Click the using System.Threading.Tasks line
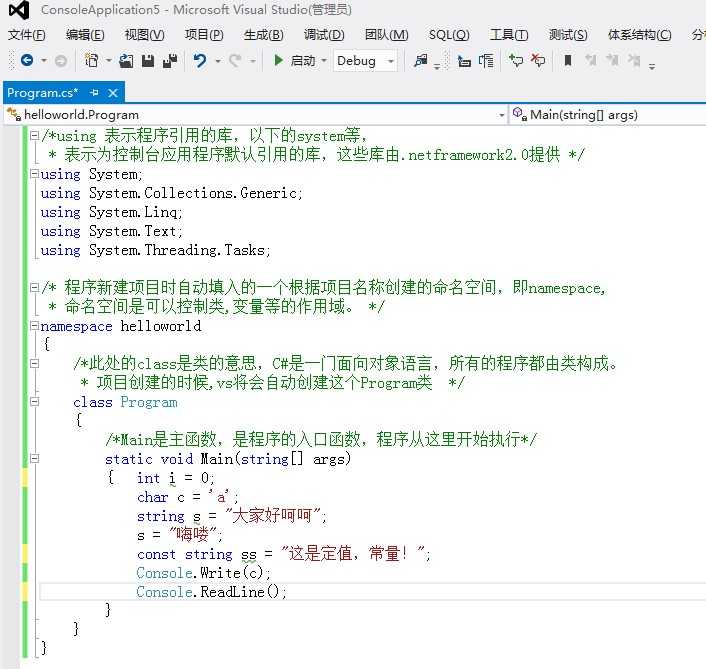Viewport: 706px width, 669px height. 155,250
